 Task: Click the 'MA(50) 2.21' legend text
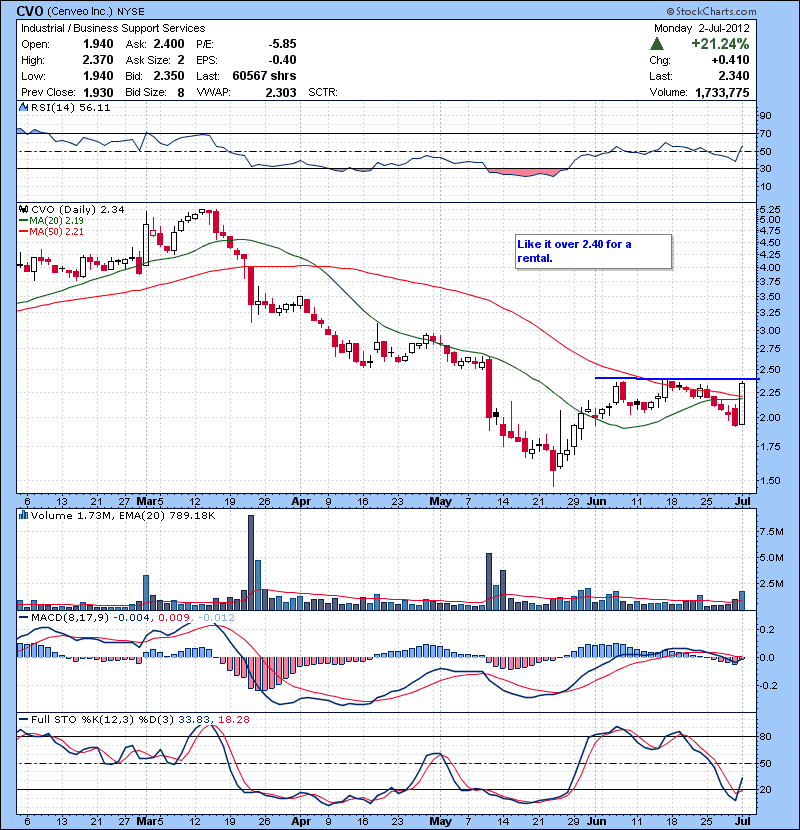point(56,231)
